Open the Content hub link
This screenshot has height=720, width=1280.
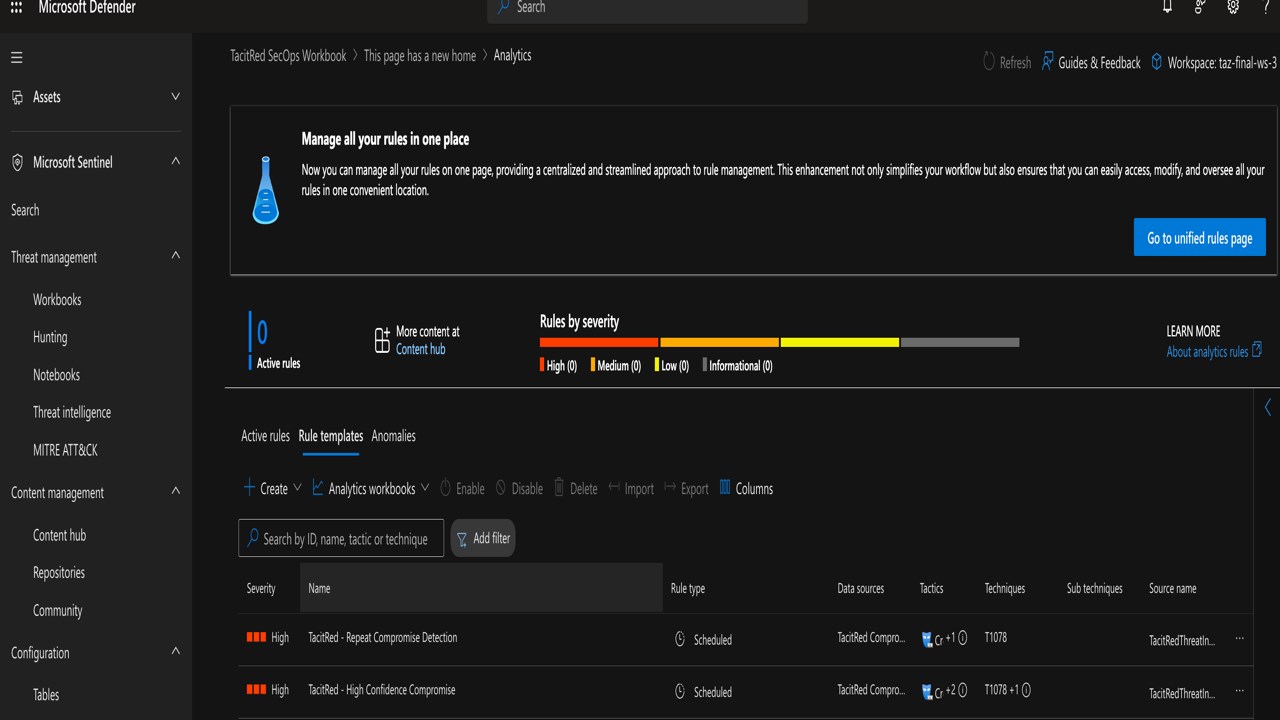click(x=420, y=349)
